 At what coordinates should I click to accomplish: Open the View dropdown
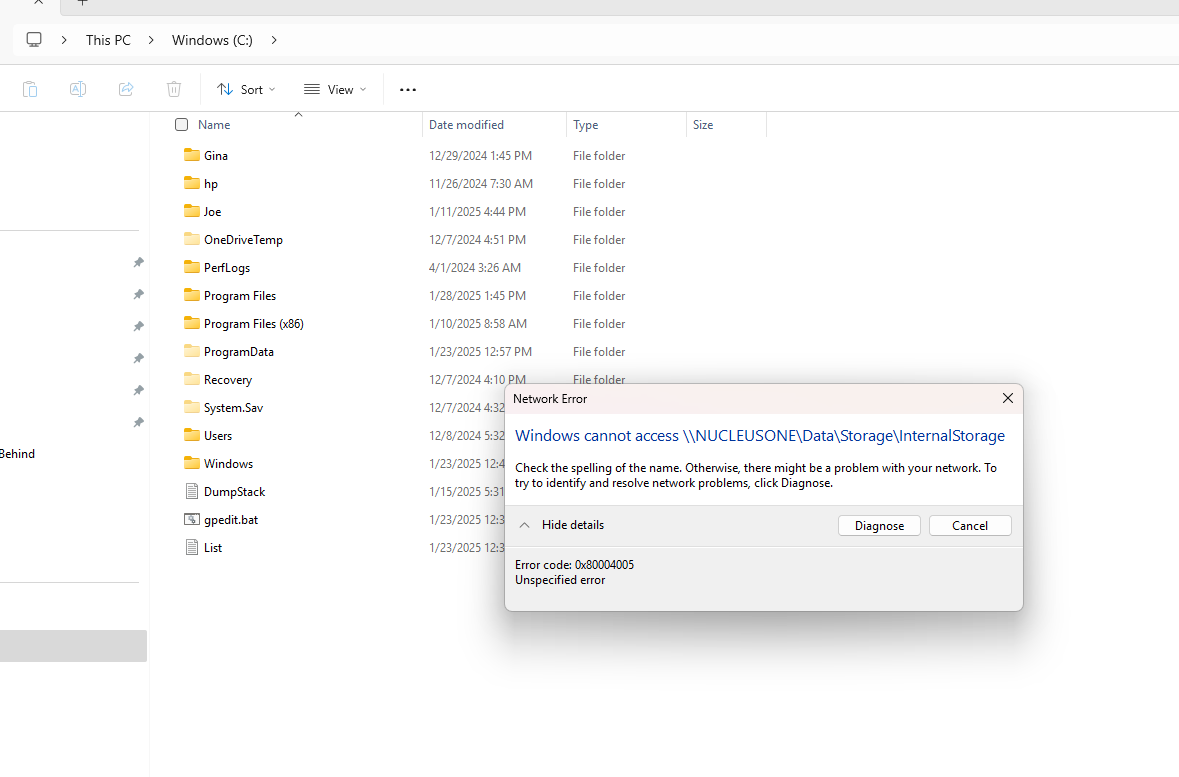click(335, 90)
